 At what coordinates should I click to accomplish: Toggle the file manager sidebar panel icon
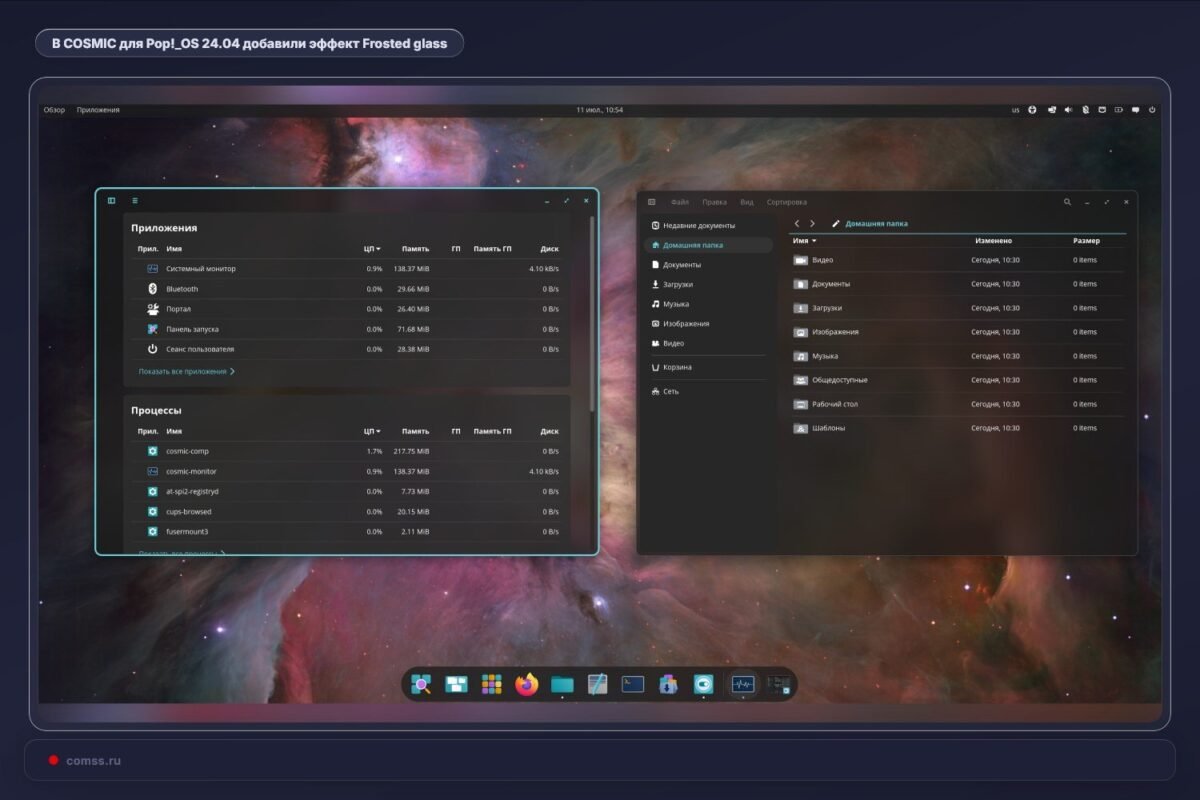coord(652,202)
